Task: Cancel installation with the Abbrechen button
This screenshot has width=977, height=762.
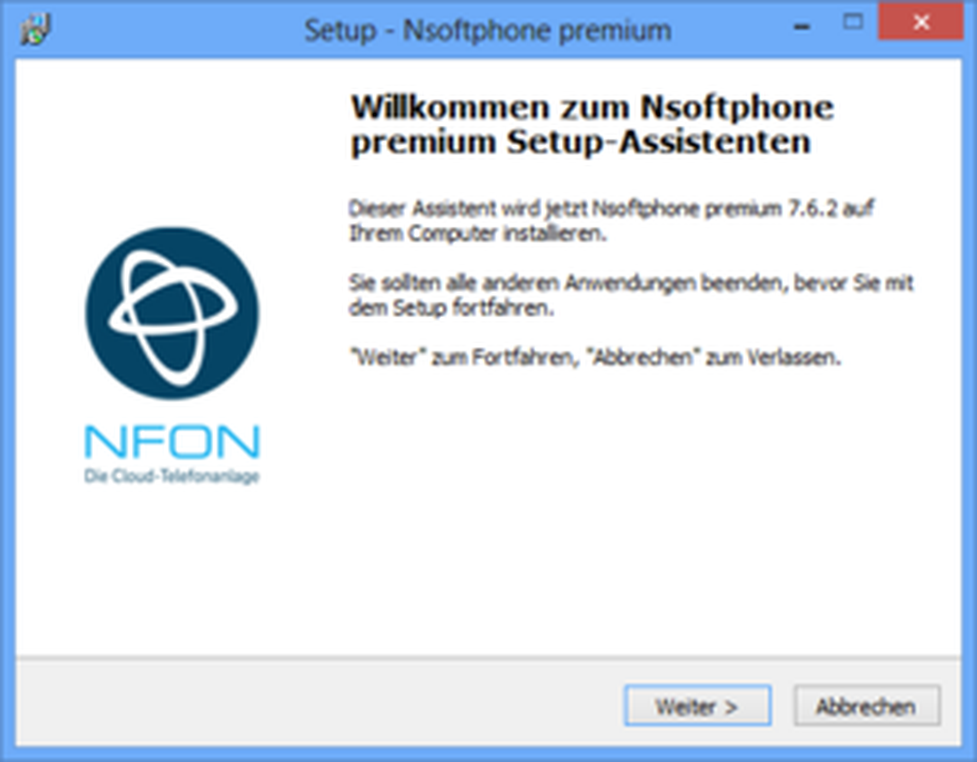Action: pyautogui.click(x=866, y=706)
